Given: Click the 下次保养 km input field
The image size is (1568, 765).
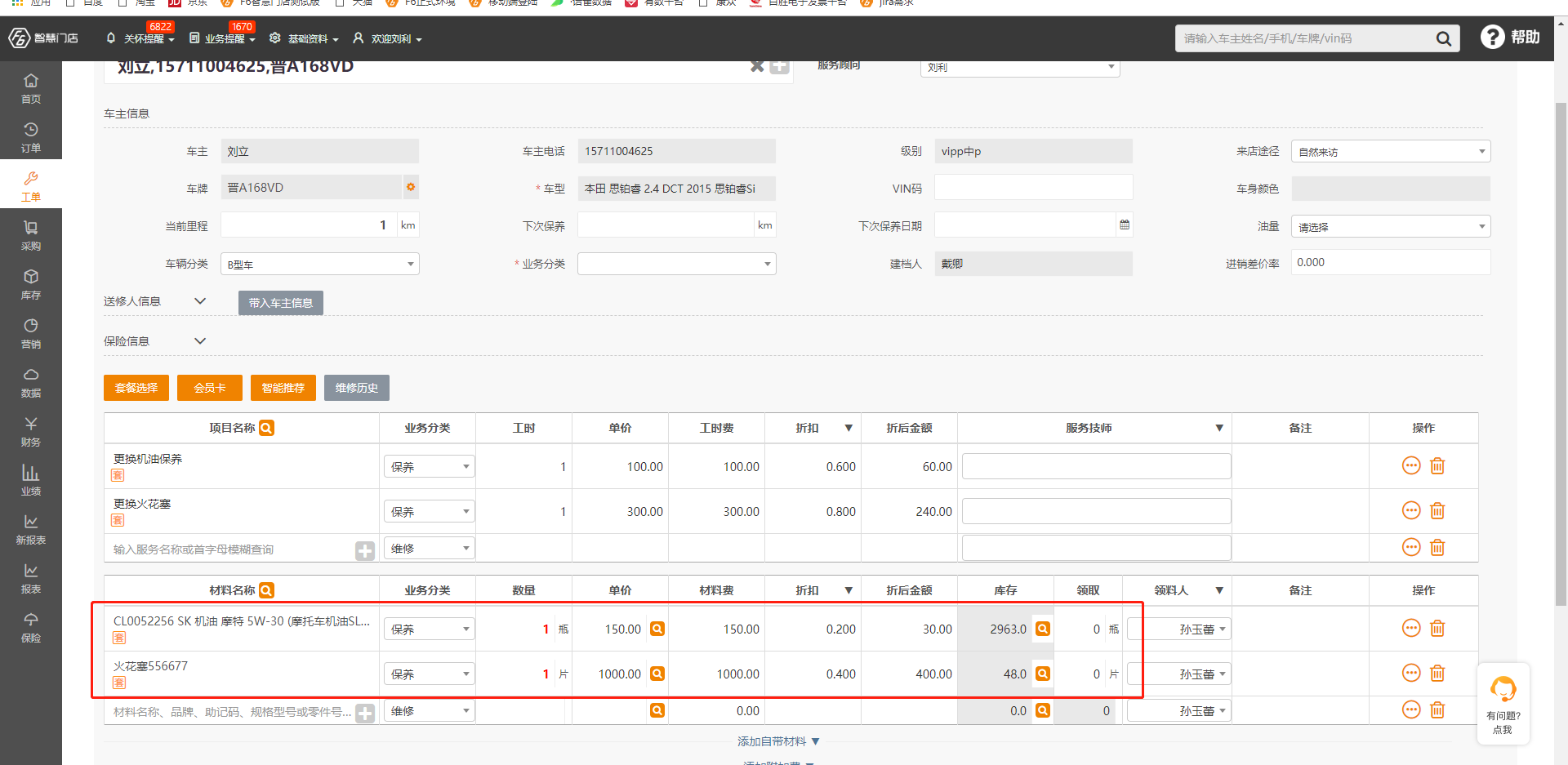Looking at the screenshot, I should [666, 225].
